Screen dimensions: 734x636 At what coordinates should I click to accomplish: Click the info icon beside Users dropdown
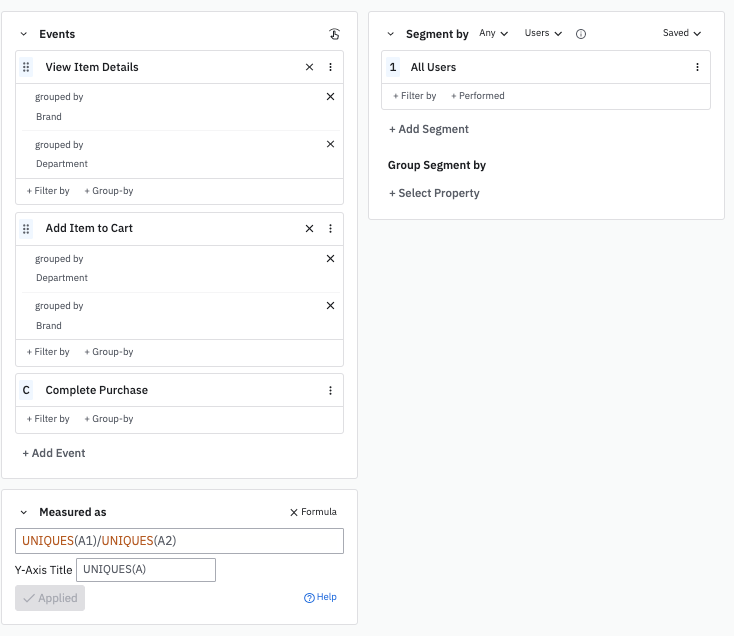point(581,34)
